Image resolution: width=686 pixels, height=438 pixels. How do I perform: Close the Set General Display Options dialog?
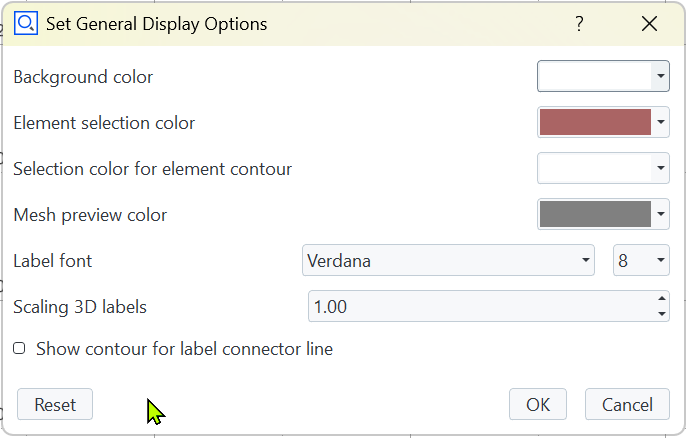click(650, 24)
